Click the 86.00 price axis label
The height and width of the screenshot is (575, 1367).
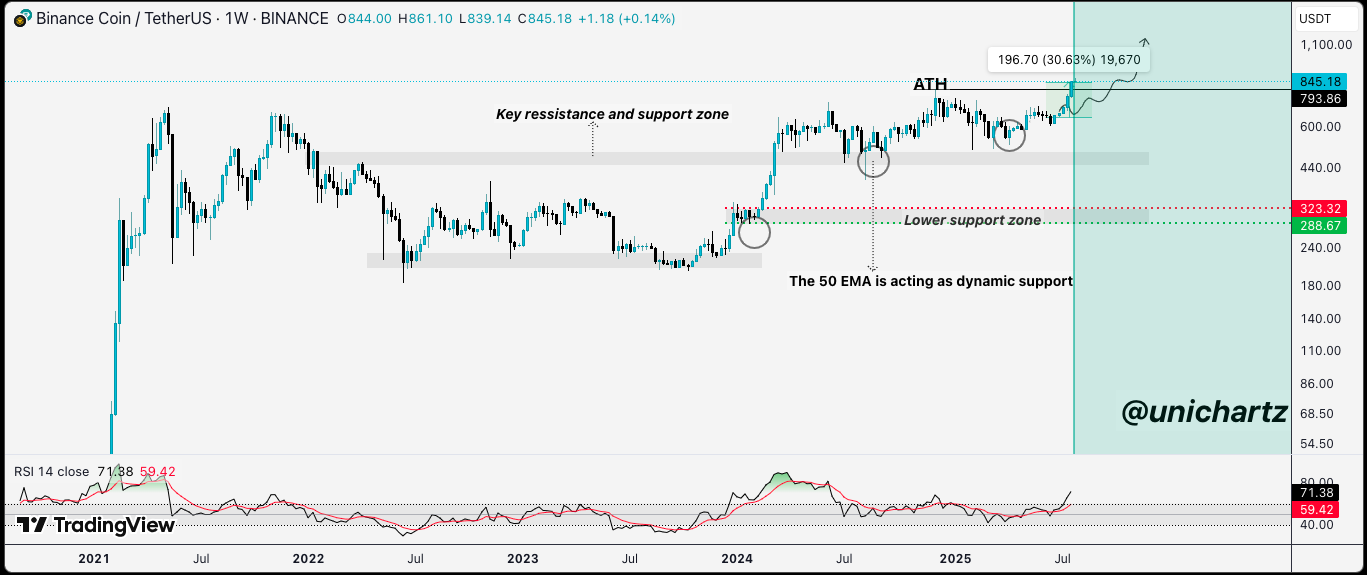click(1317, 384)
